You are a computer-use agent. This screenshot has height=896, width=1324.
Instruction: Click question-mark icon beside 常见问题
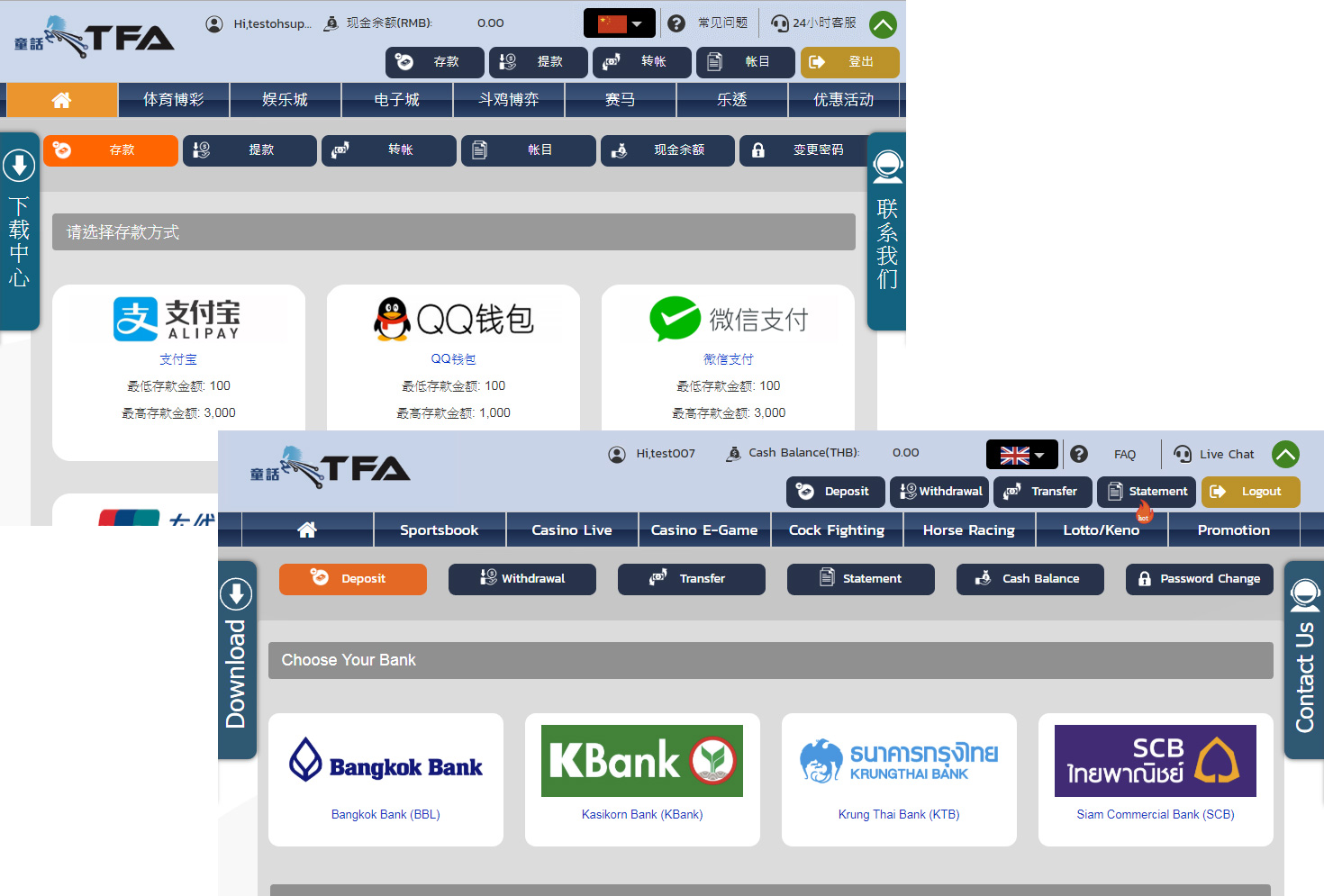tap(676, 23)
